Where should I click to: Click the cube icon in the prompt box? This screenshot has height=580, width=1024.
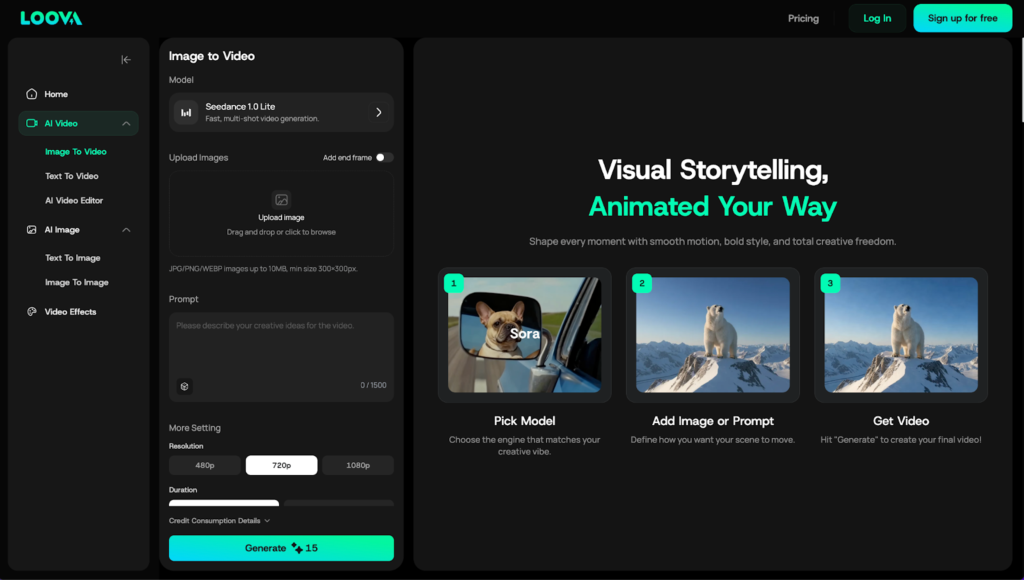click(x=185, y=386)
